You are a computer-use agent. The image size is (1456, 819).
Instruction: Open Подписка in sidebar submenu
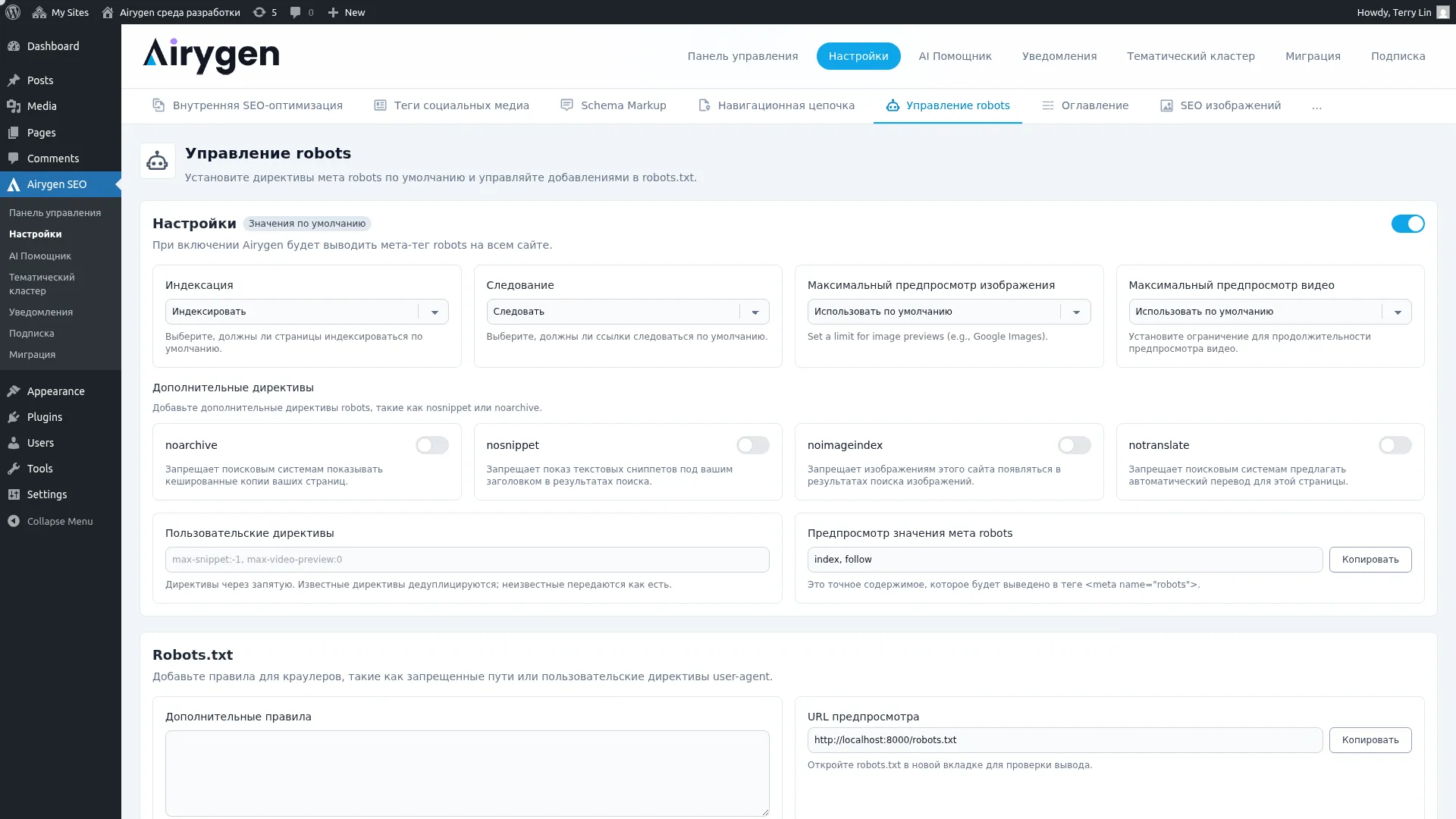coord(31,334)
